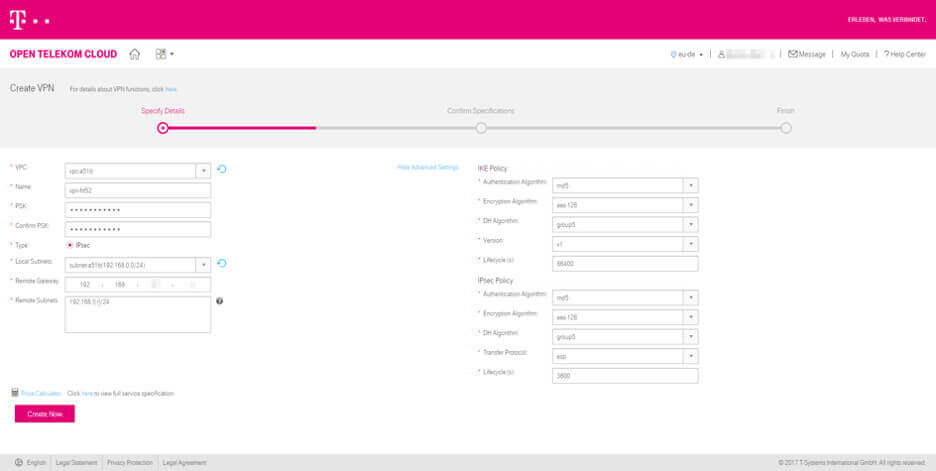Open Message via envelope icon
Viewport: 936px width, 471px height.
click(x=793, y=54)
